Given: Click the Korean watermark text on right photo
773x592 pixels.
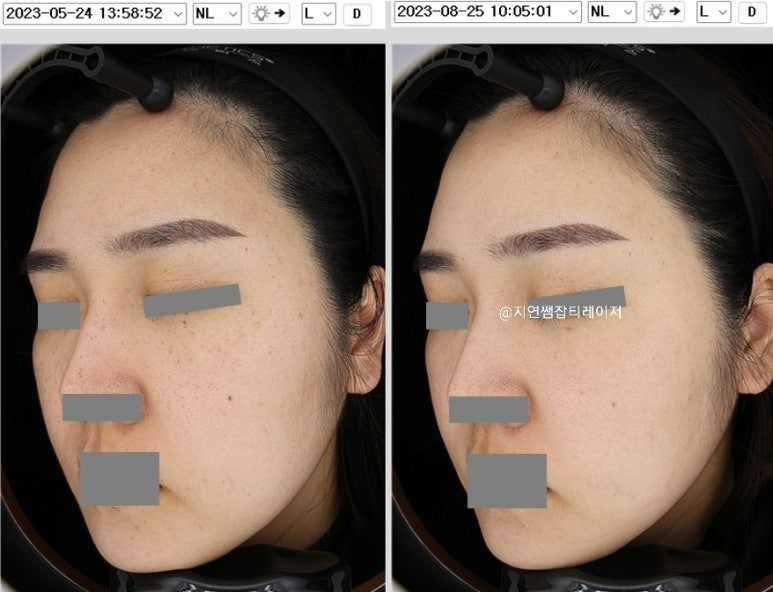Looking at the screenshot, I should (x=560, y=312).
